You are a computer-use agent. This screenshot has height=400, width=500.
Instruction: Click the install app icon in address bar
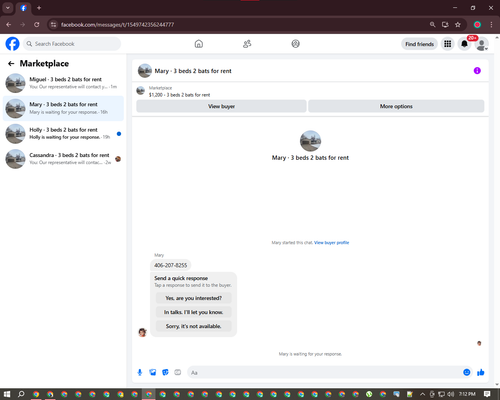445,25
